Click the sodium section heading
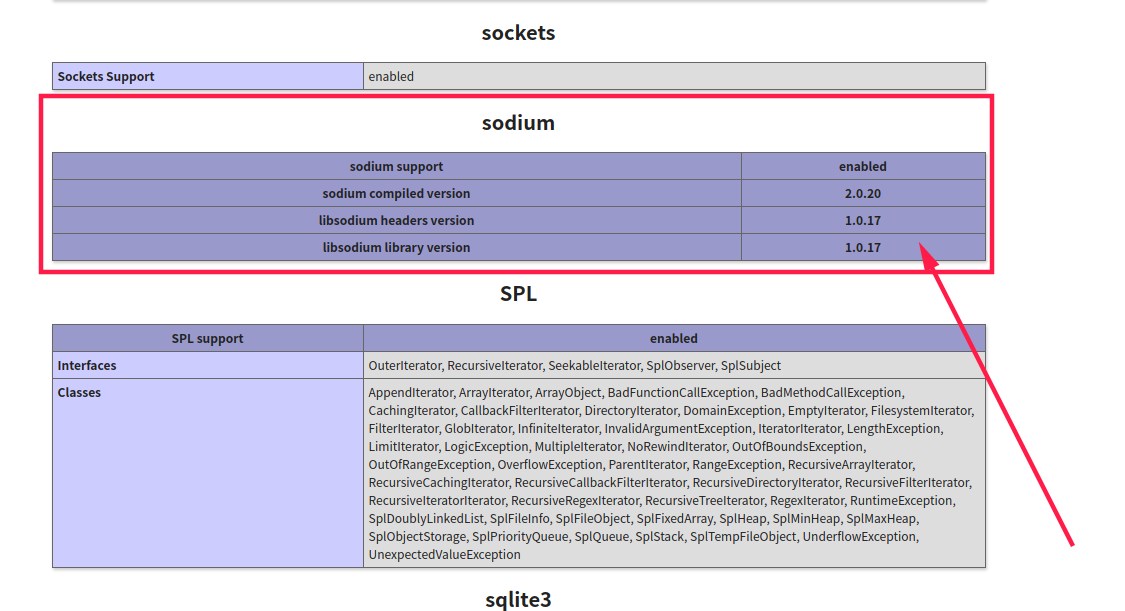The width and height of the screenshot is (1125, 611). point(517,122)
